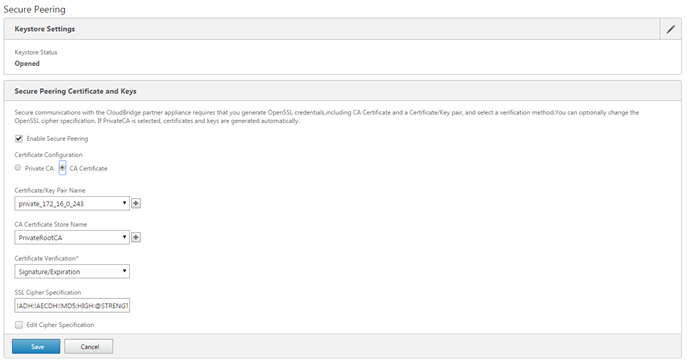This screenshot has width=687, height=361.
Task: Click the Keystore Settings header
Action: tap(45, 29)
